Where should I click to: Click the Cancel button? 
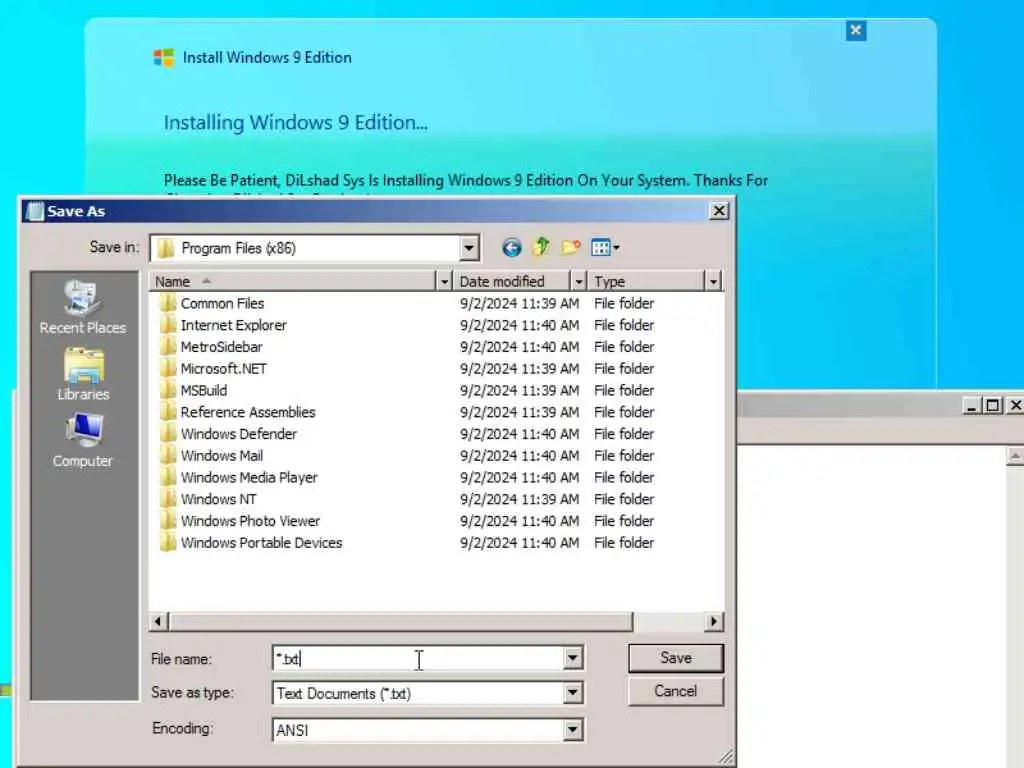tap(676, 691)
